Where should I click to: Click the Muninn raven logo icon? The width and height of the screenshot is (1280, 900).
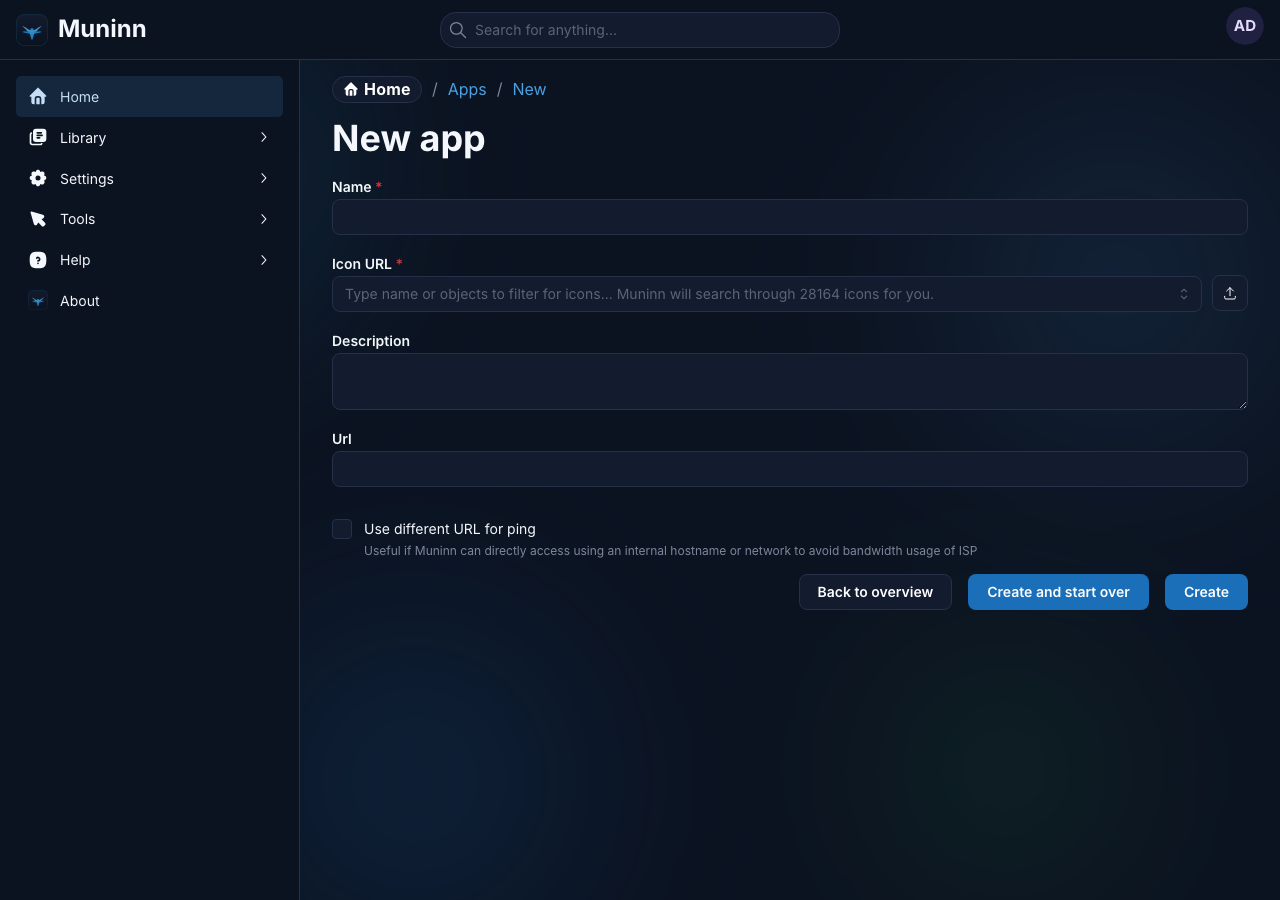(32, 30)
